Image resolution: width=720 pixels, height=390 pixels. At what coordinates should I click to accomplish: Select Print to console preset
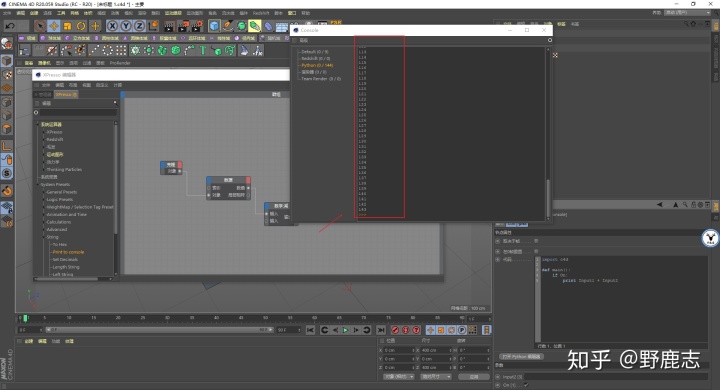tap(68, 252)
